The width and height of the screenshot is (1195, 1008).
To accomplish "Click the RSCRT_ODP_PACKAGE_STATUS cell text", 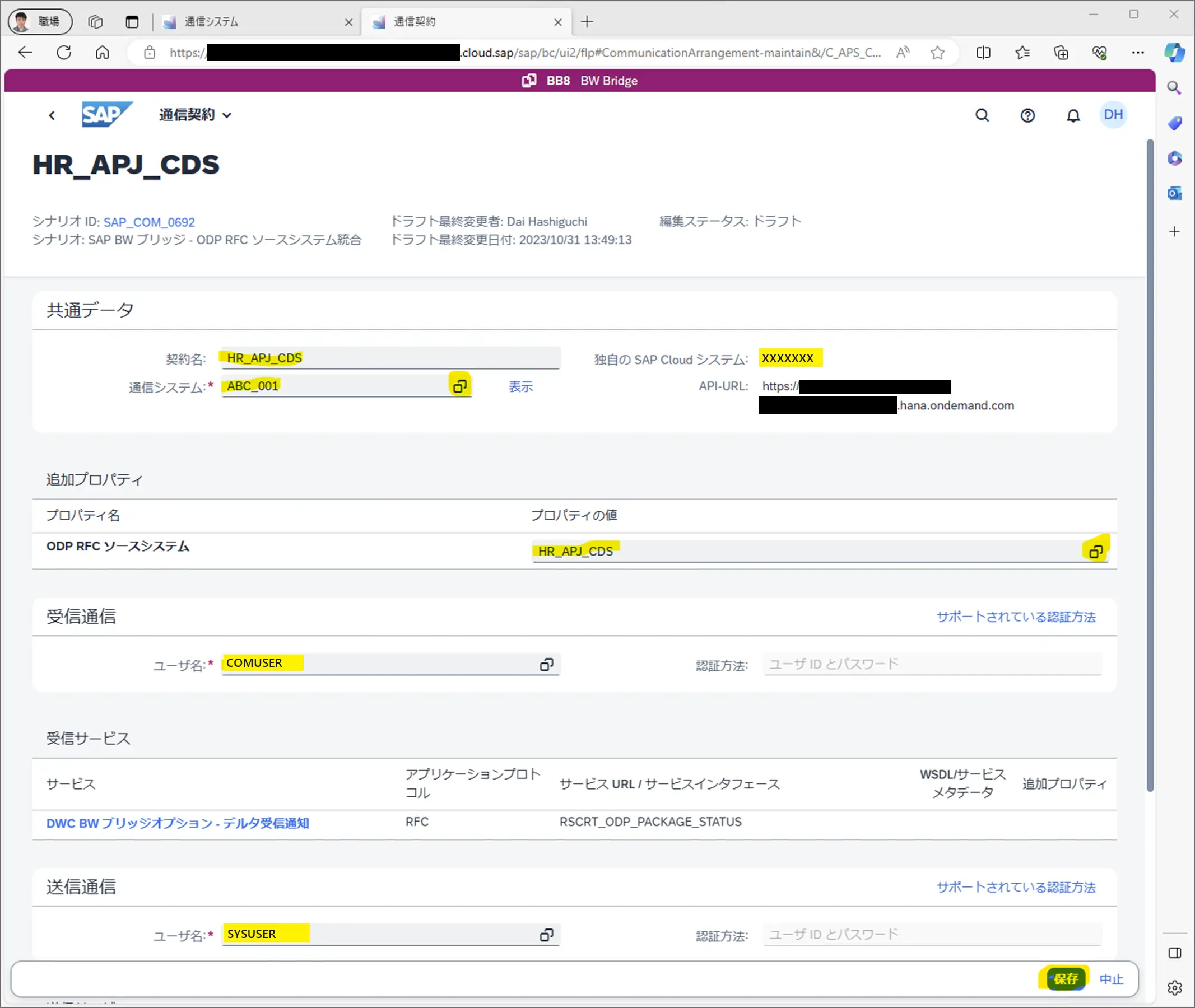I will (650, 822).
